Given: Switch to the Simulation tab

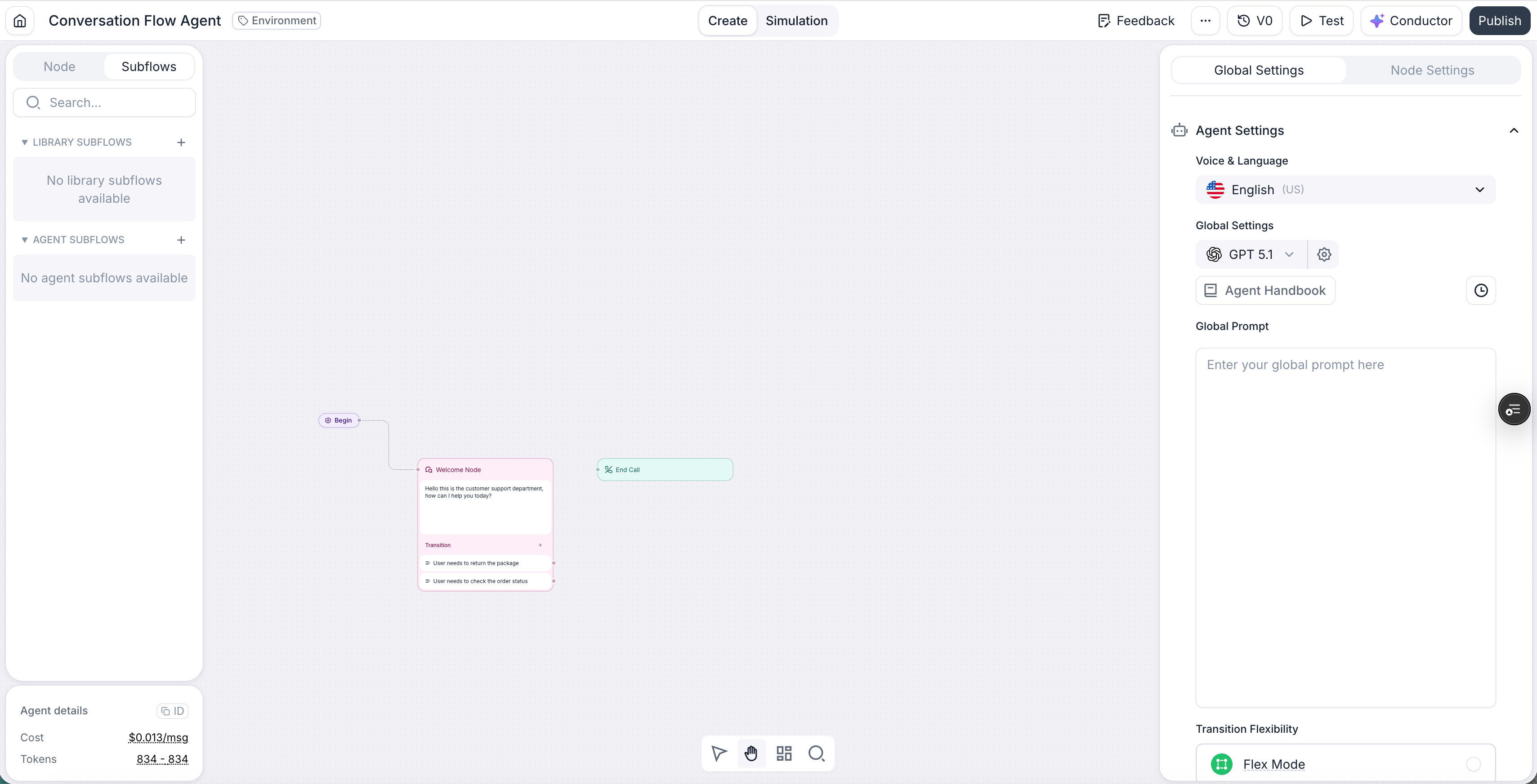Looking at the screenshot, I should point(796,21).
